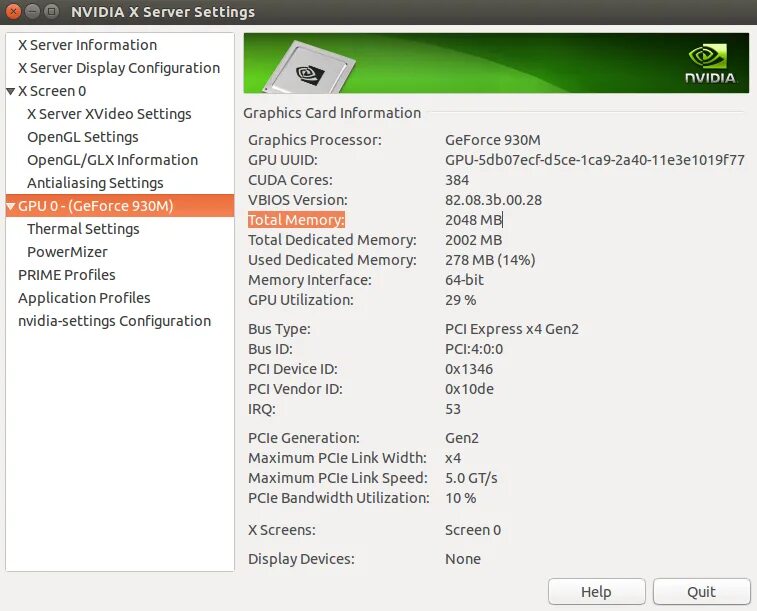Open OpenGL Settings page
The width and height of the screenshot is (757, 611).
83,137
